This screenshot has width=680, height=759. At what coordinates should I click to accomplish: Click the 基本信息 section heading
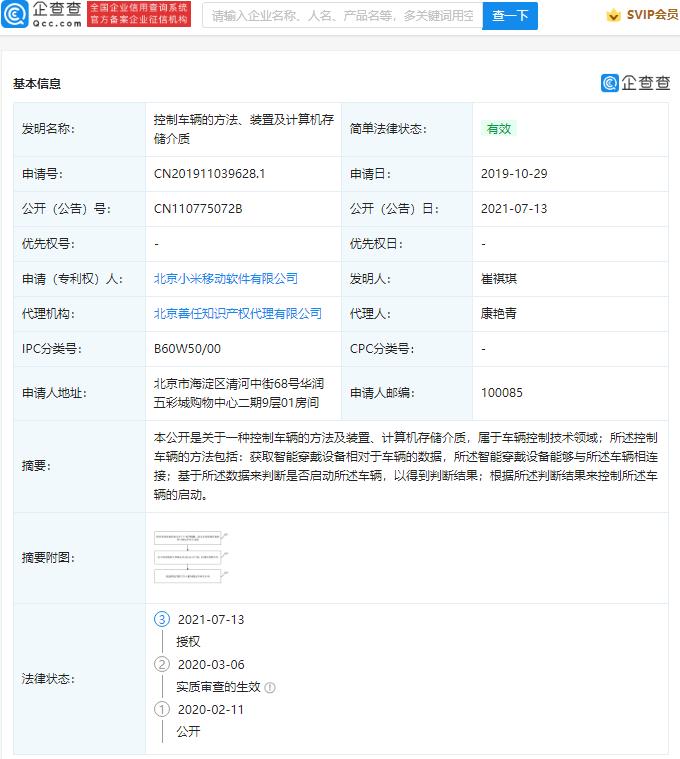(x=37, y=84)
